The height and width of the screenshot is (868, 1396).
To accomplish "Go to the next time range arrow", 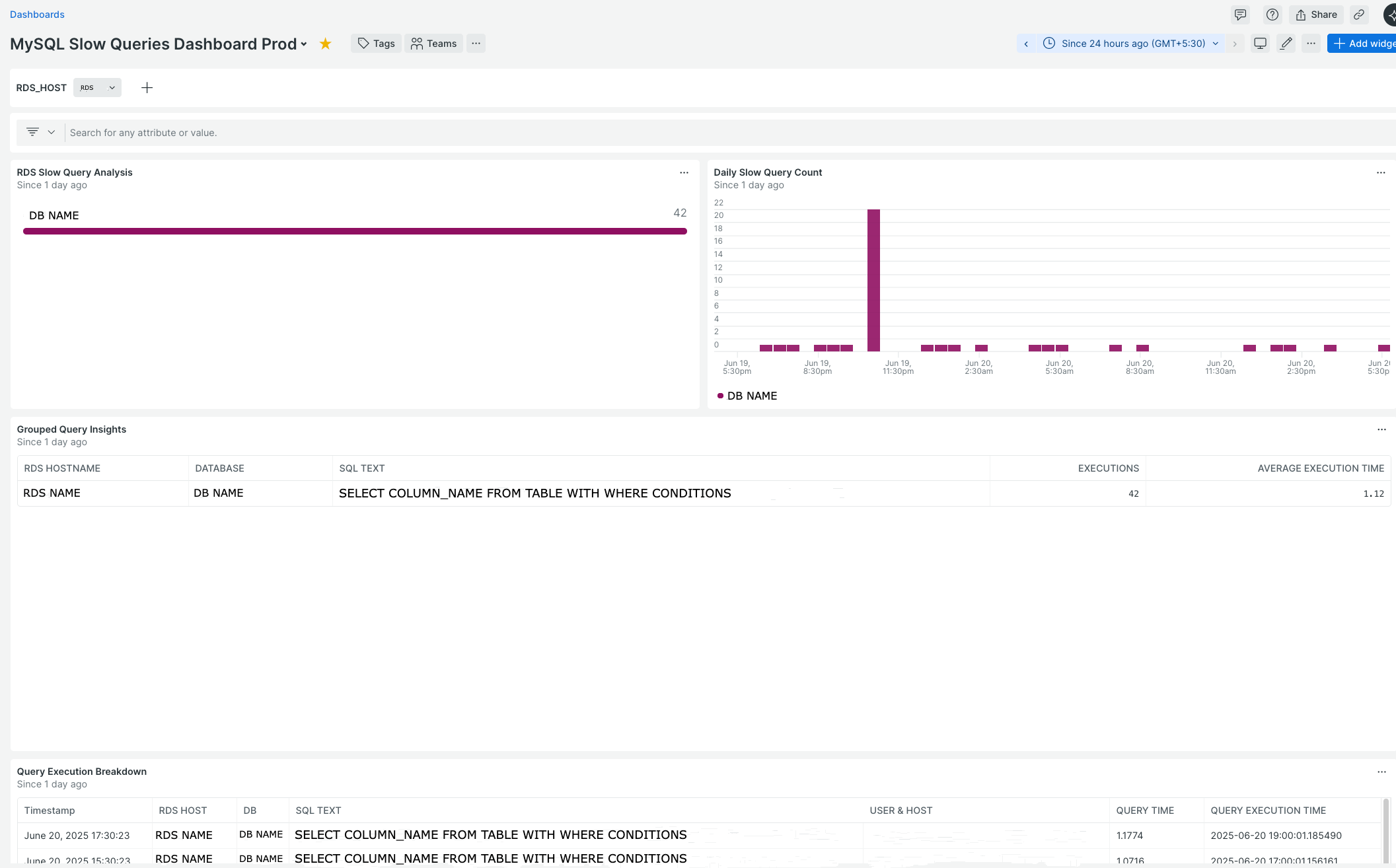I will (x=1234, y=44).
